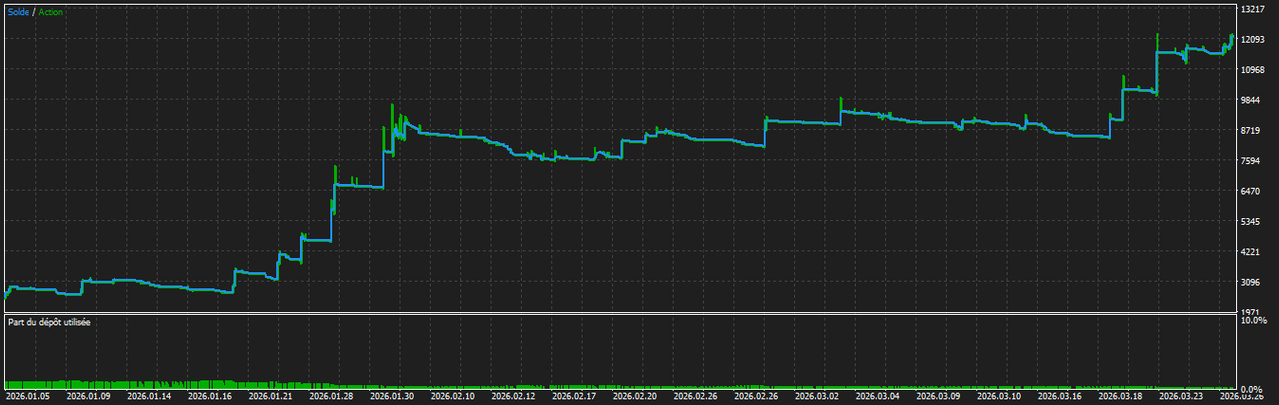Click the 2026.02.20 date label
1279x405 pixels.
(636, 398)
